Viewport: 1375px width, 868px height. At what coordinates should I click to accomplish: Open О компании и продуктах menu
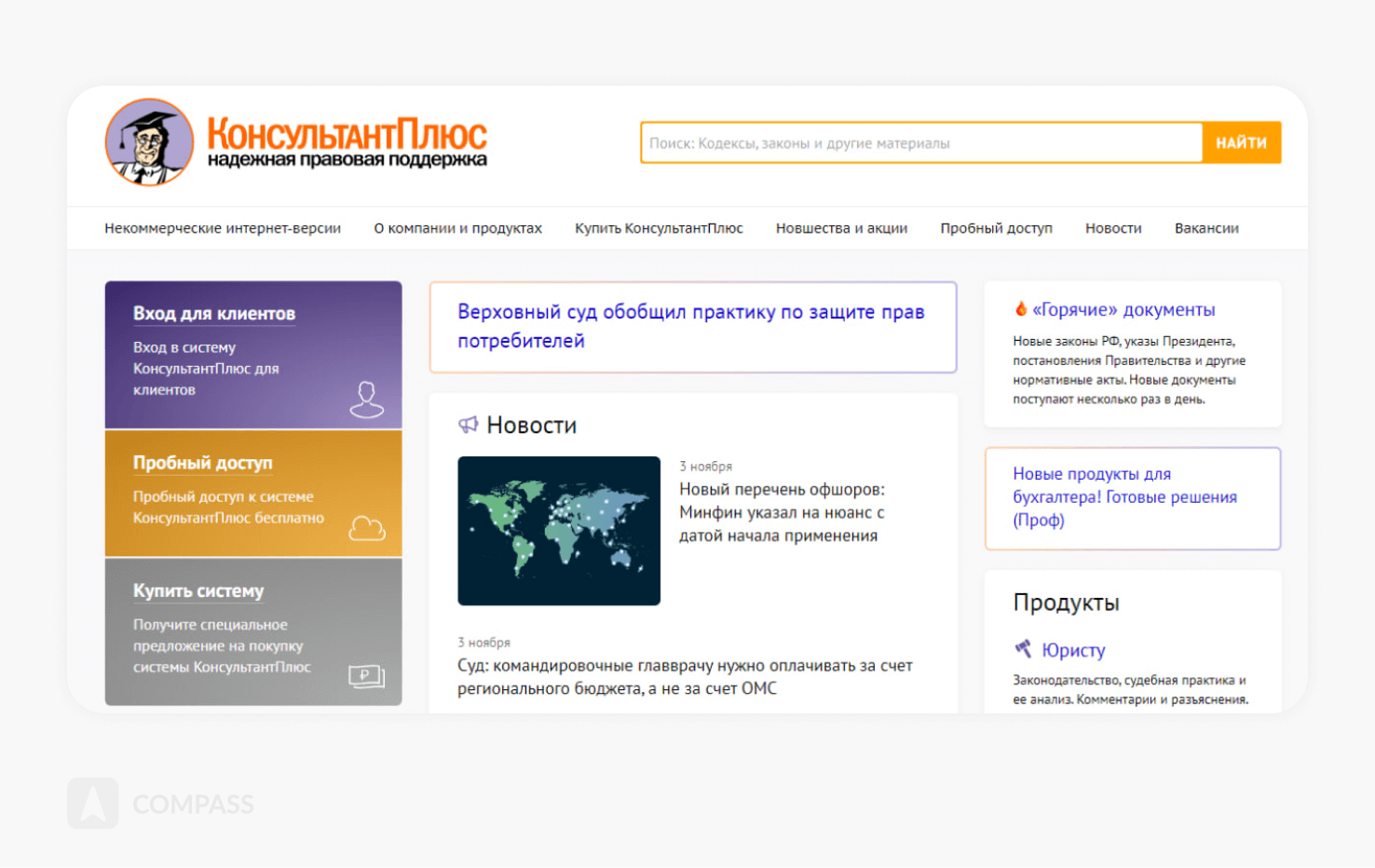(x=457, y=228)
